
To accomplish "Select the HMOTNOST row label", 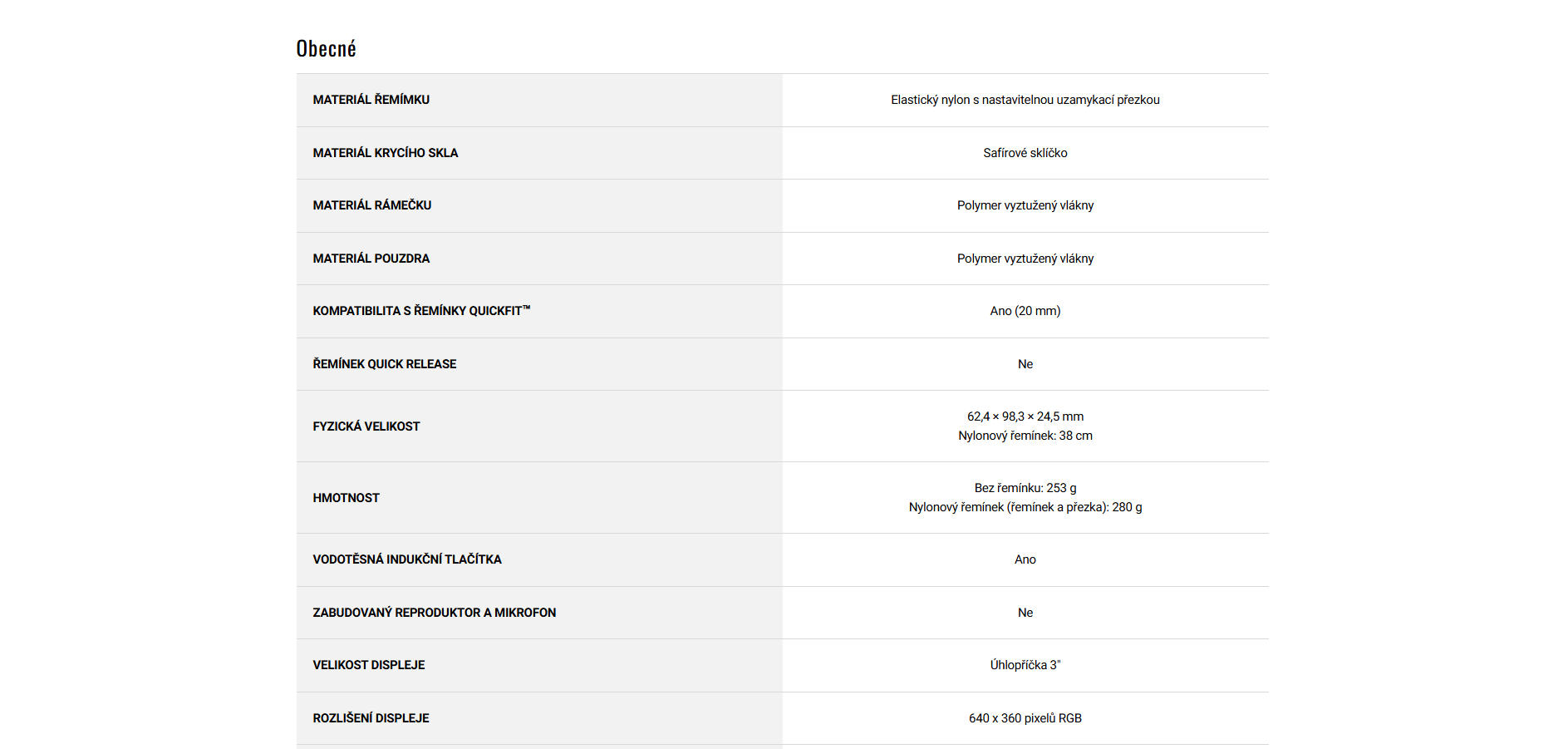I will tap(346, 498).
